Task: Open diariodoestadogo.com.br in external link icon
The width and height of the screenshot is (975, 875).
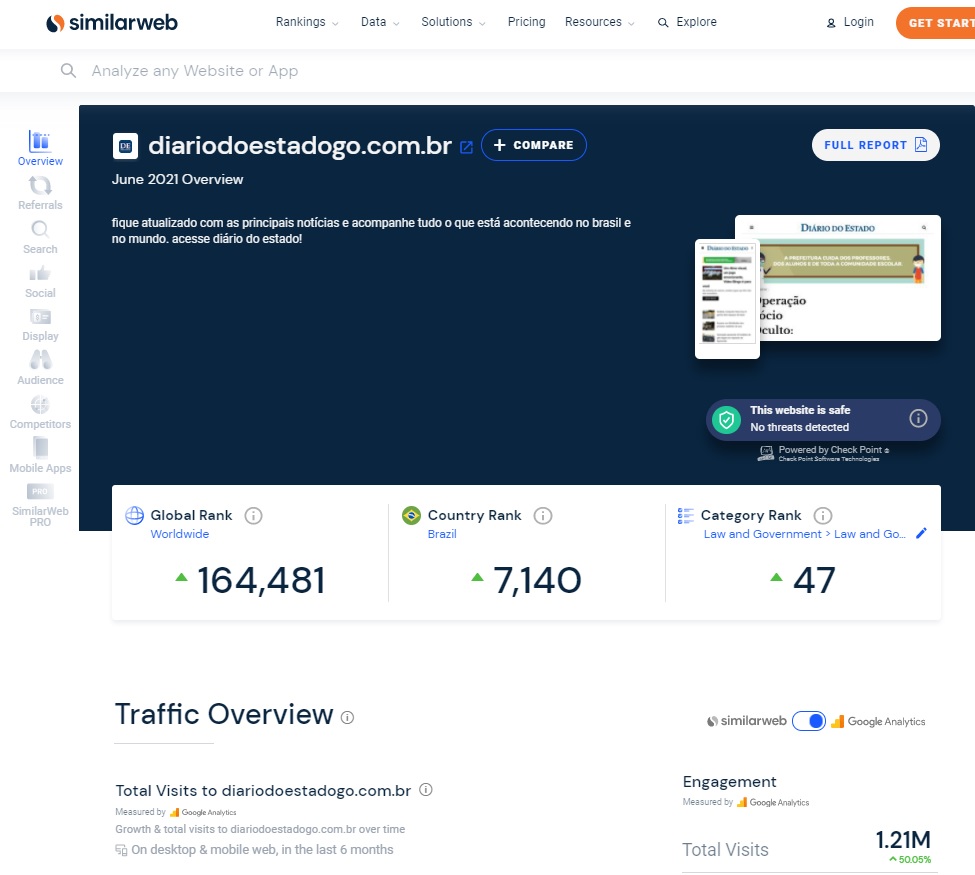Action: coord(466,147)
